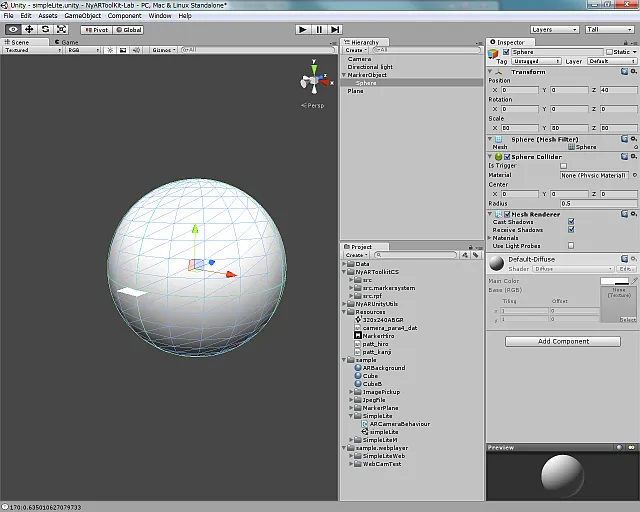Click the Project Create button

coord(356,255)
